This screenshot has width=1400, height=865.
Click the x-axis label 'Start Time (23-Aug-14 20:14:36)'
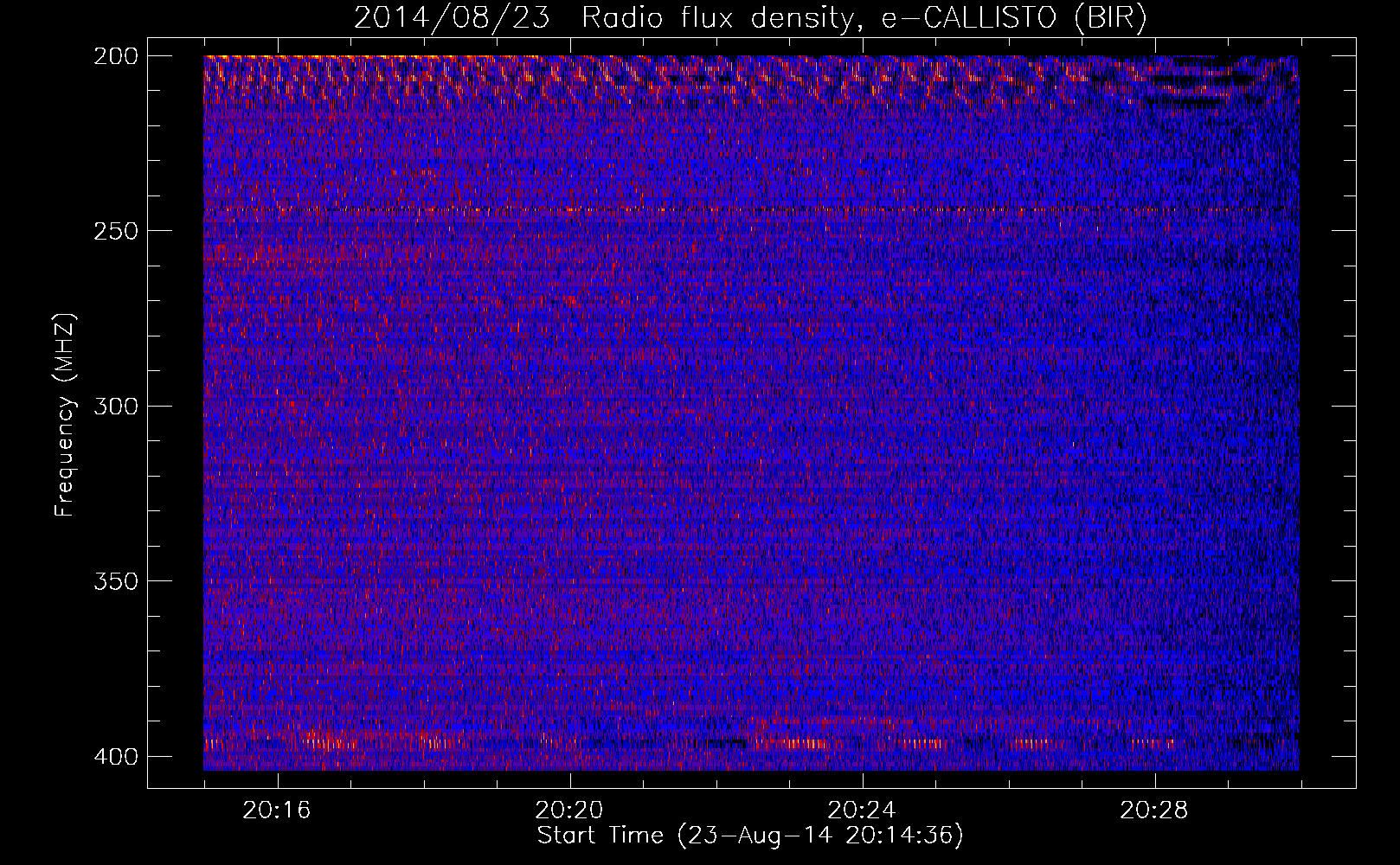pyautogui.click(x=750, y=836)
